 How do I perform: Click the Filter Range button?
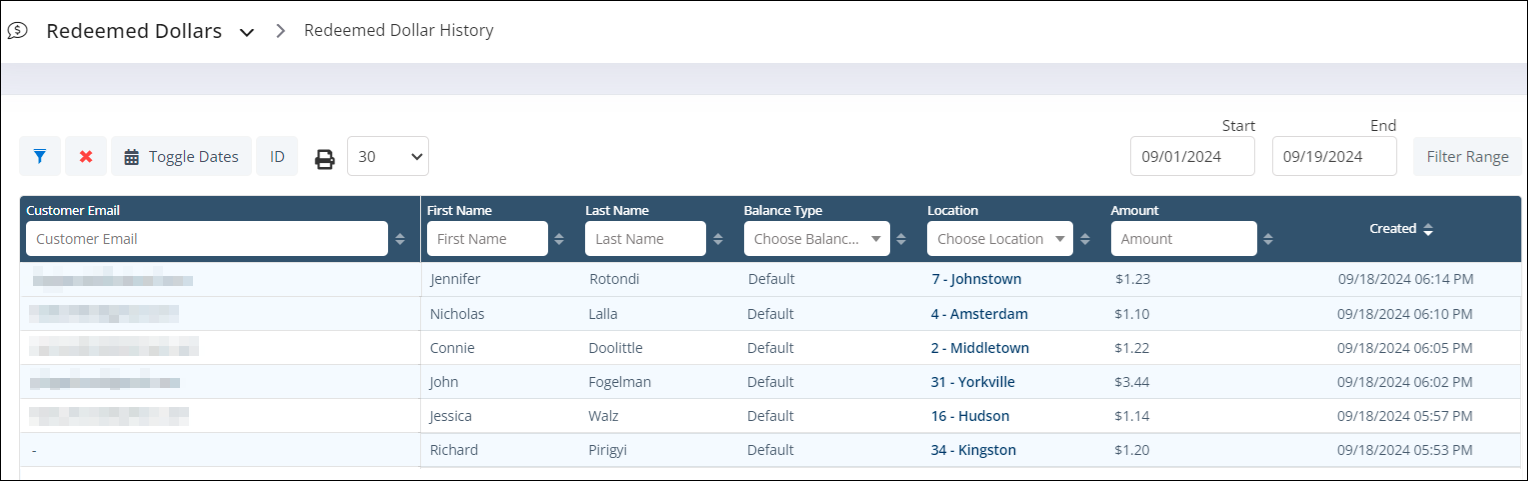click(x=1467, y=157)
